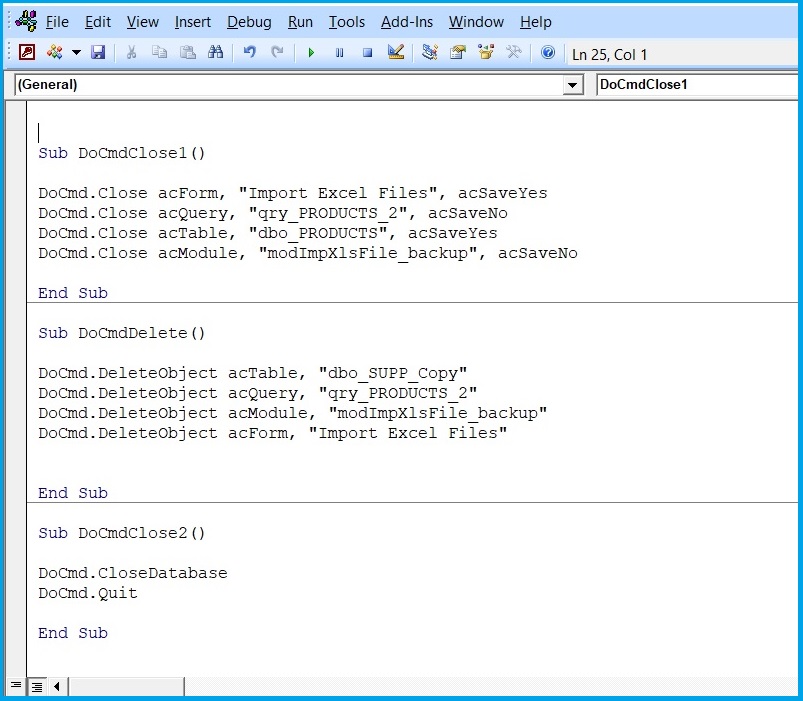Image resolution: width=803 pixels, height=701 pixels.
Task: Click the Reset stop icon
Action: (x=367, y=53)
